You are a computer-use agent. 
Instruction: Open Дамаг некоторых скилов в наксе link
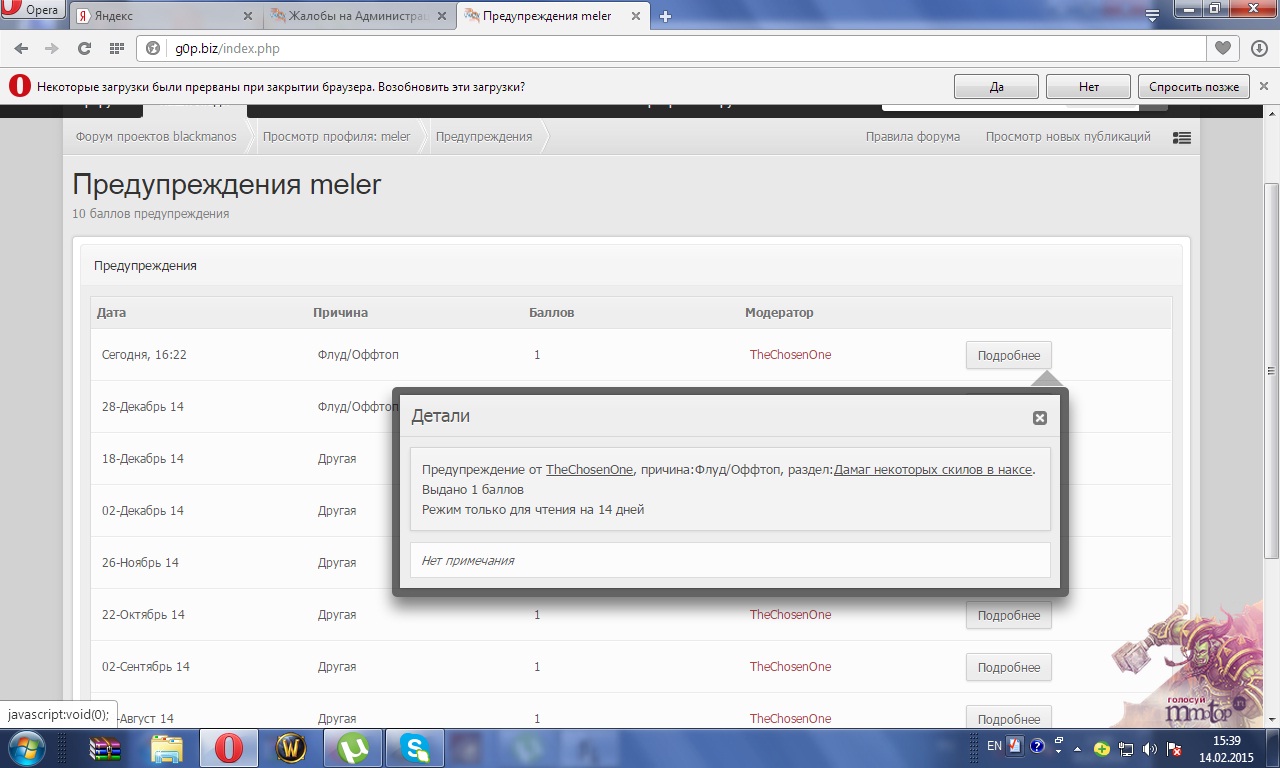click(932, 469)
